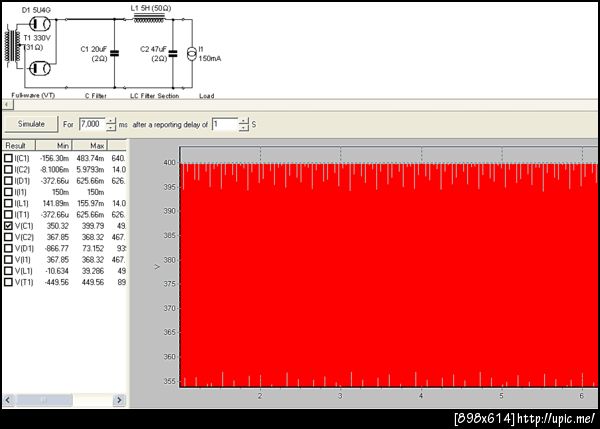This screenshot has height=429, width=600.
Task: Click the 'L1 5H (50Ω)' label
Action: click(151, 8)
